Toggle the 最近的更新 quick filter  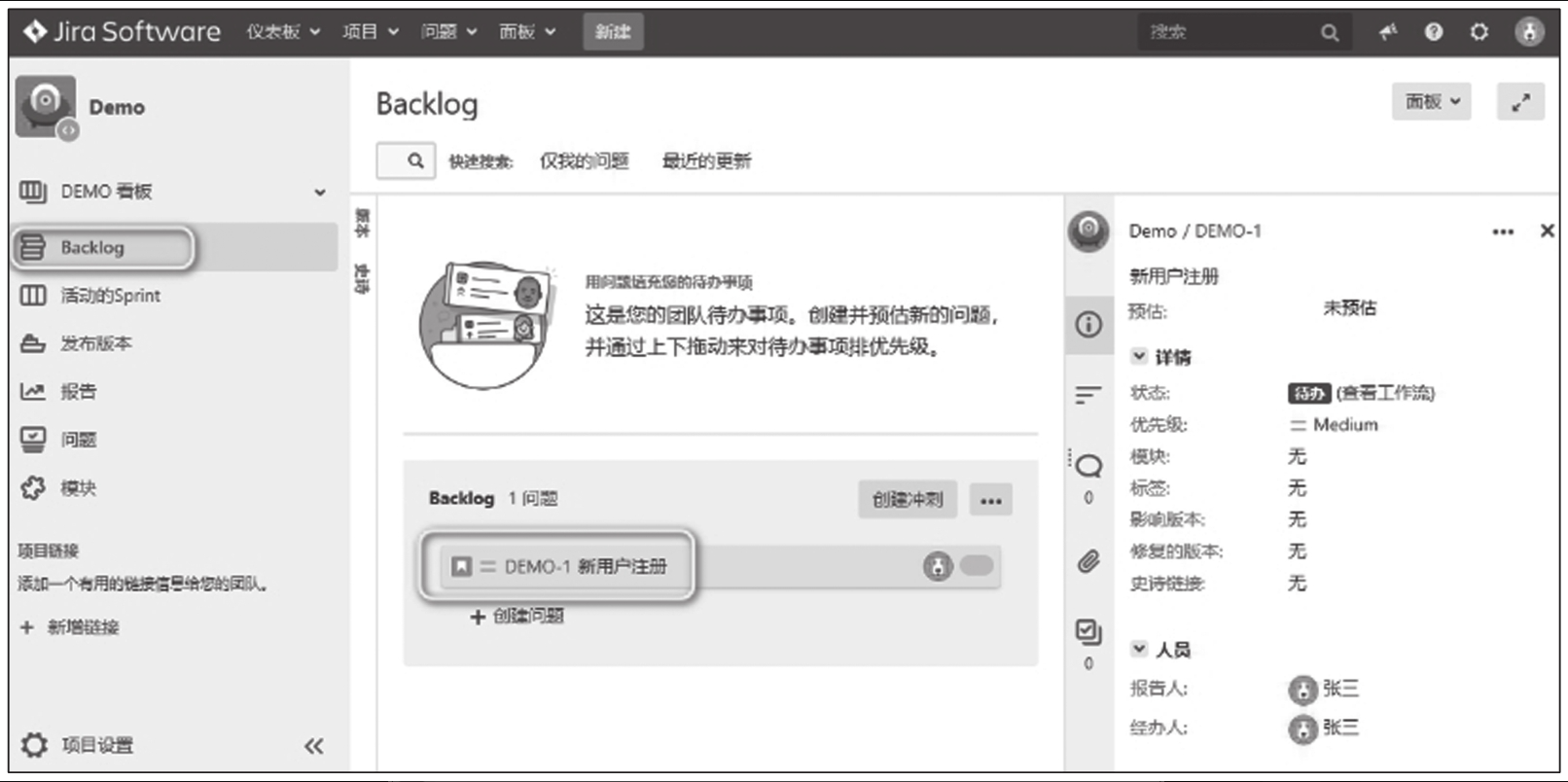(706, 160)
